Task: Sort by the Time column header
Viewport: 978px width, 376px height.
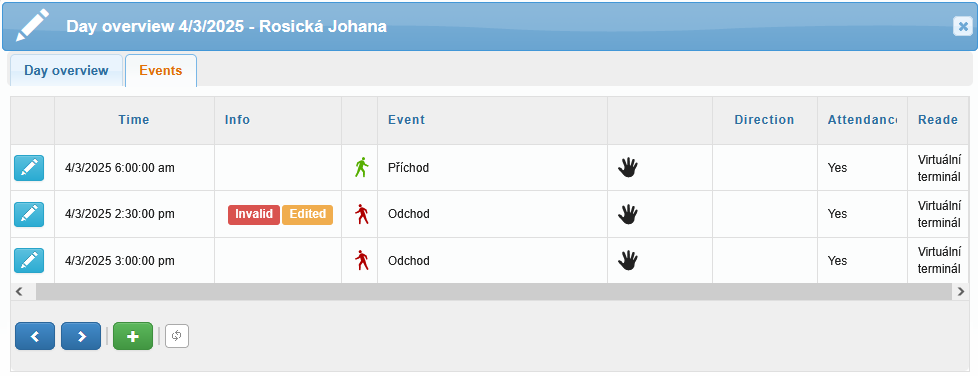Action: coord(134,120)
